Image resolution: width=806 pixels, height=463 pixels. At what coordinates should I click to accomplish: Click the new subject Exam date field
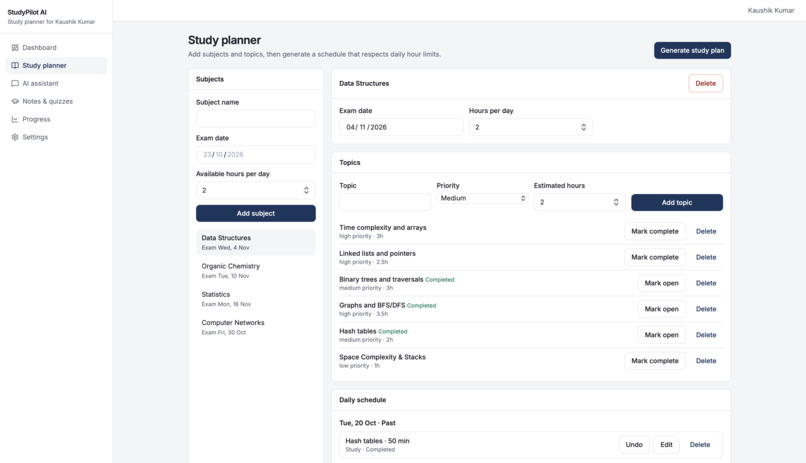point(255,155)
